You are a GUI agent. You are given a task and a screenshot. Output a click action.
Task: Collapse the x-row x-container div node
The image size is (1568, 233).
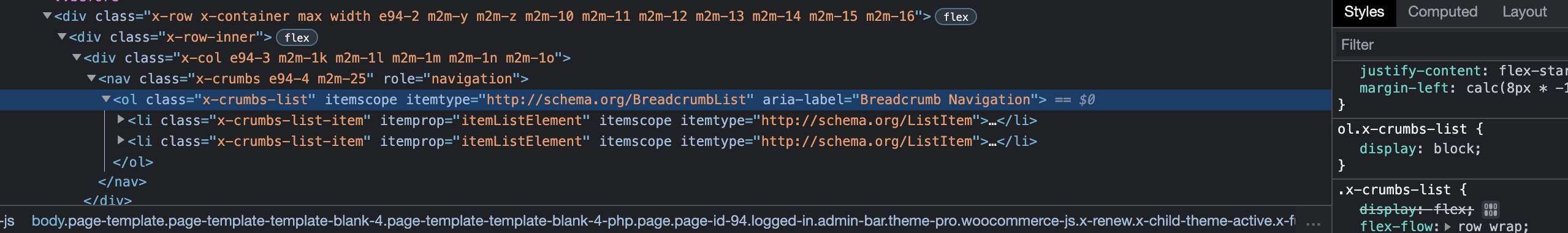pos(47,16)
